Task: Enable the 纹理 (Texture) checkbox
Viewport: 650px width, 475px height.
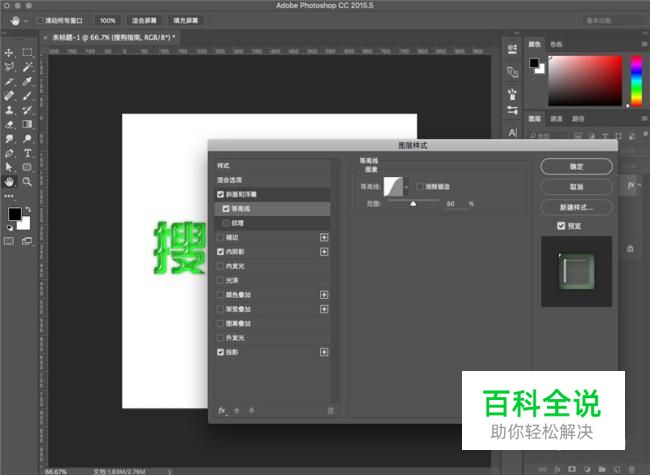Action: [x=226, y=223]
